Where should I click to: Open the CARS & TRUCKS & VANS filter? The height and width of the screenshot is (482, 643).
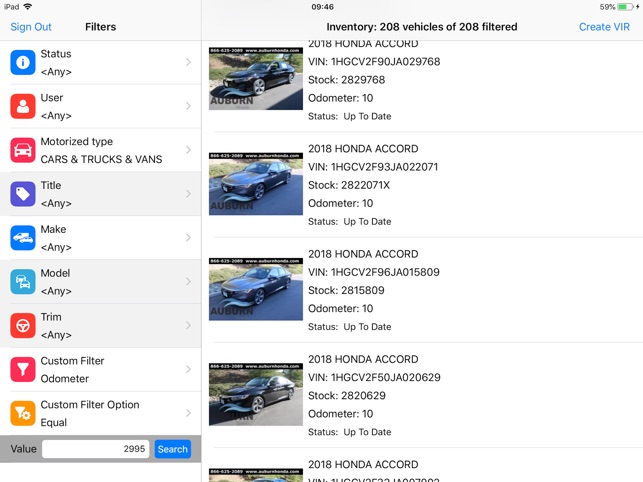click(x=100, y=150)
